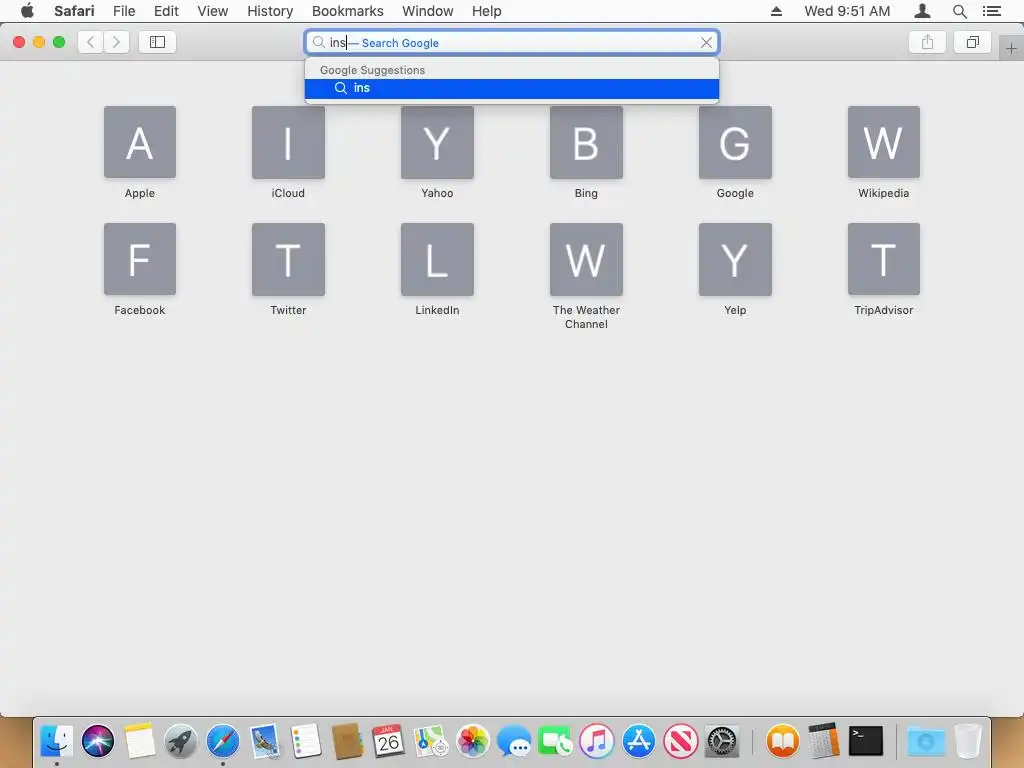Open the File menu
The height and width of the screenshot is (768, 1024).
[123, 11]
